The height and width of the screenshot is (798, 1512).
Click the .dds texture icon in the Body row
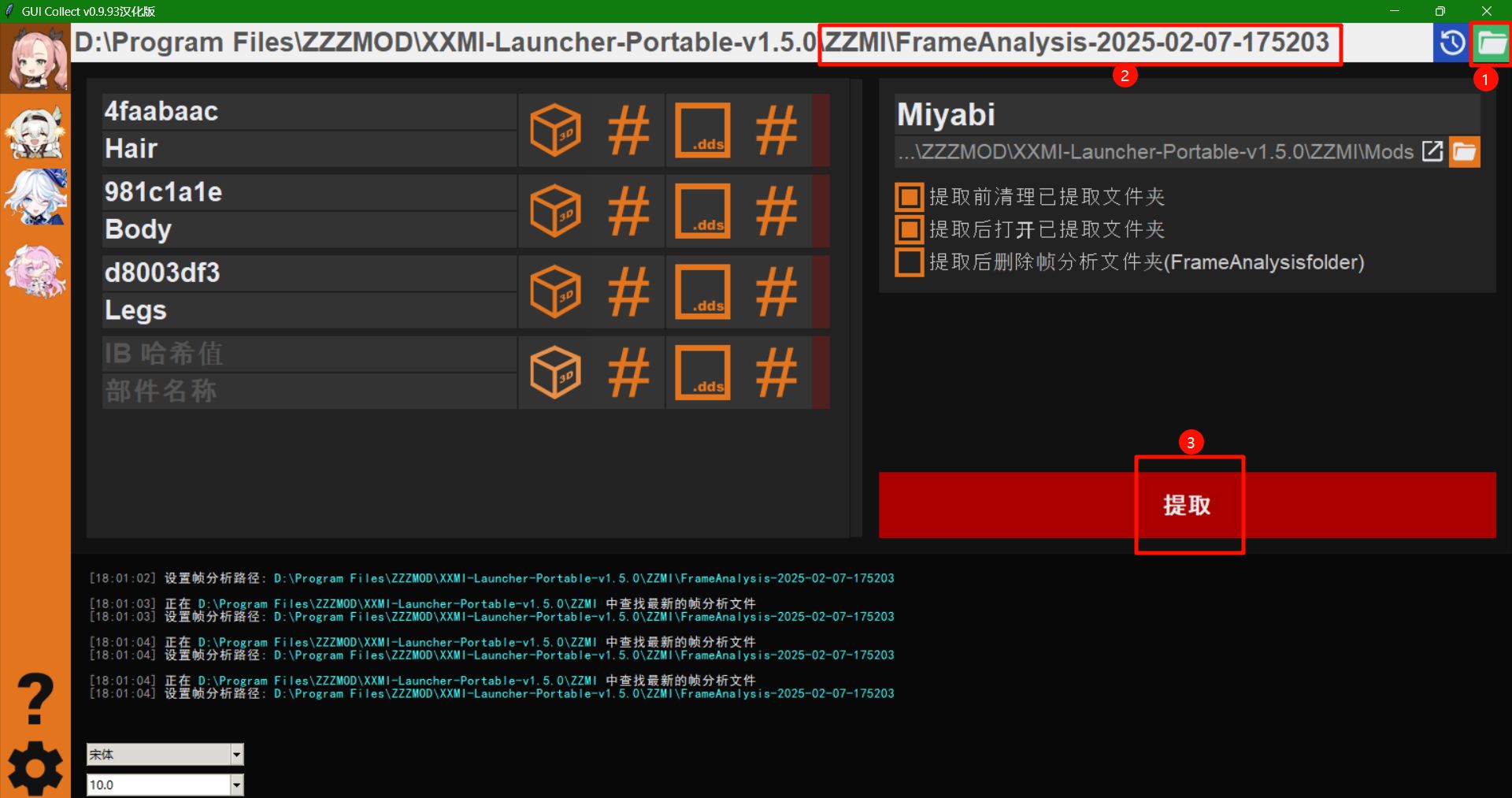tap(703, 211)
